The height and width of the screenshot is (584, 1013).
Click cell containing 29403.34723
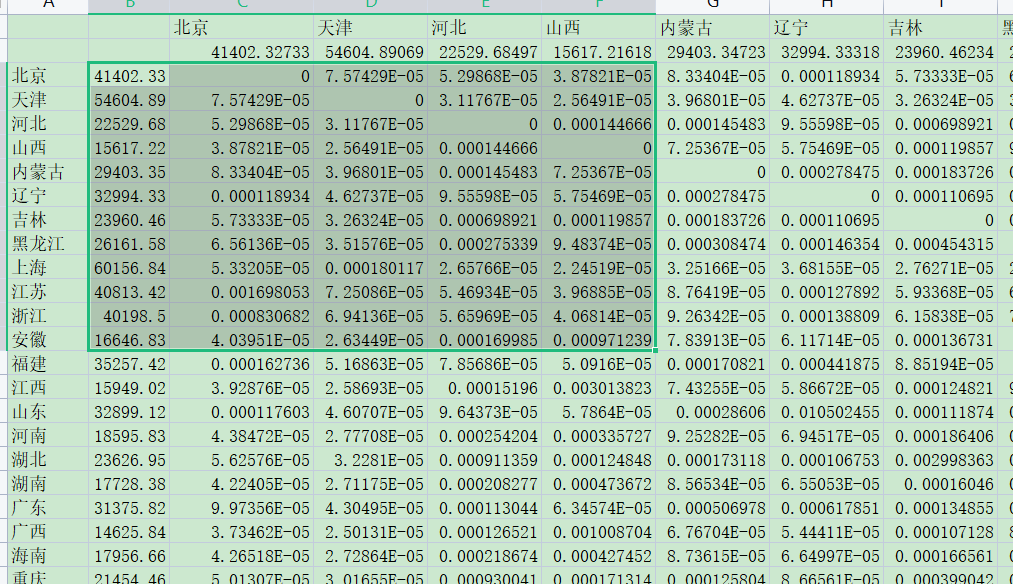(x=713, y=52)
